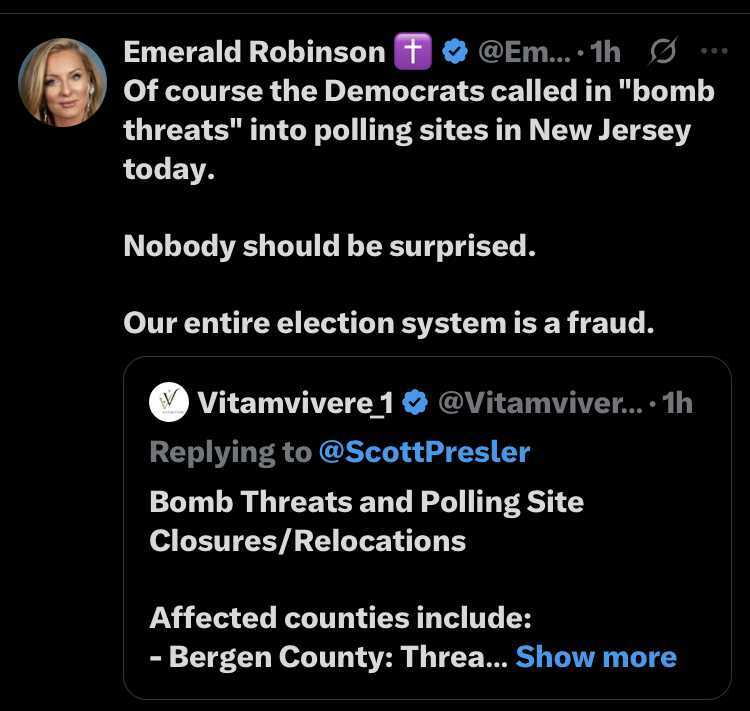Open the truncated @Em... handle

click(525, 52)
